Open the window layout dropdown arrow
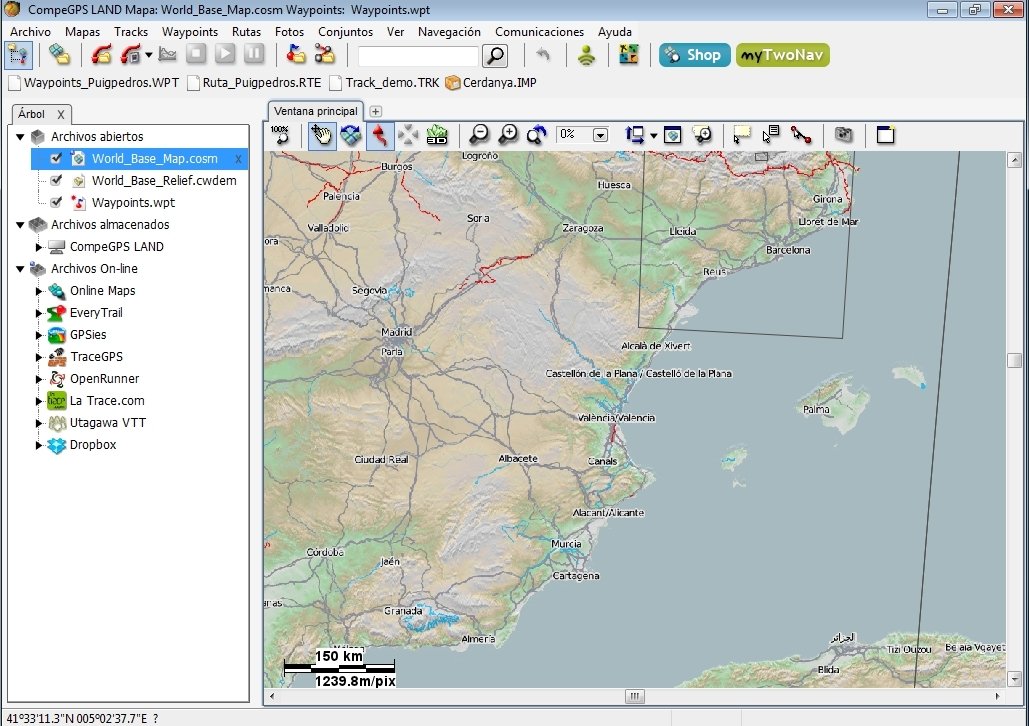The height and width of the screenshot is (726, 1029). click(x=653, y=136)
